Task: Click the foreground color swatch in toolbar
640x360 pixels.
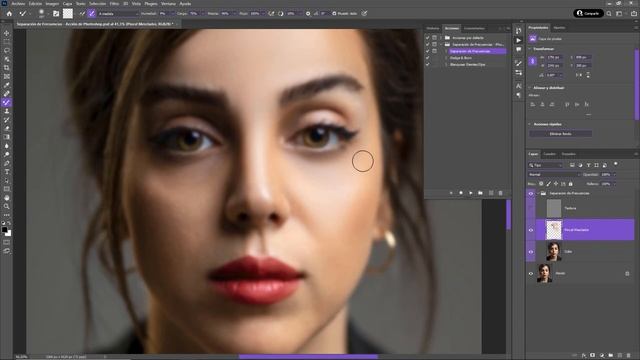Action: click(4, 230)
